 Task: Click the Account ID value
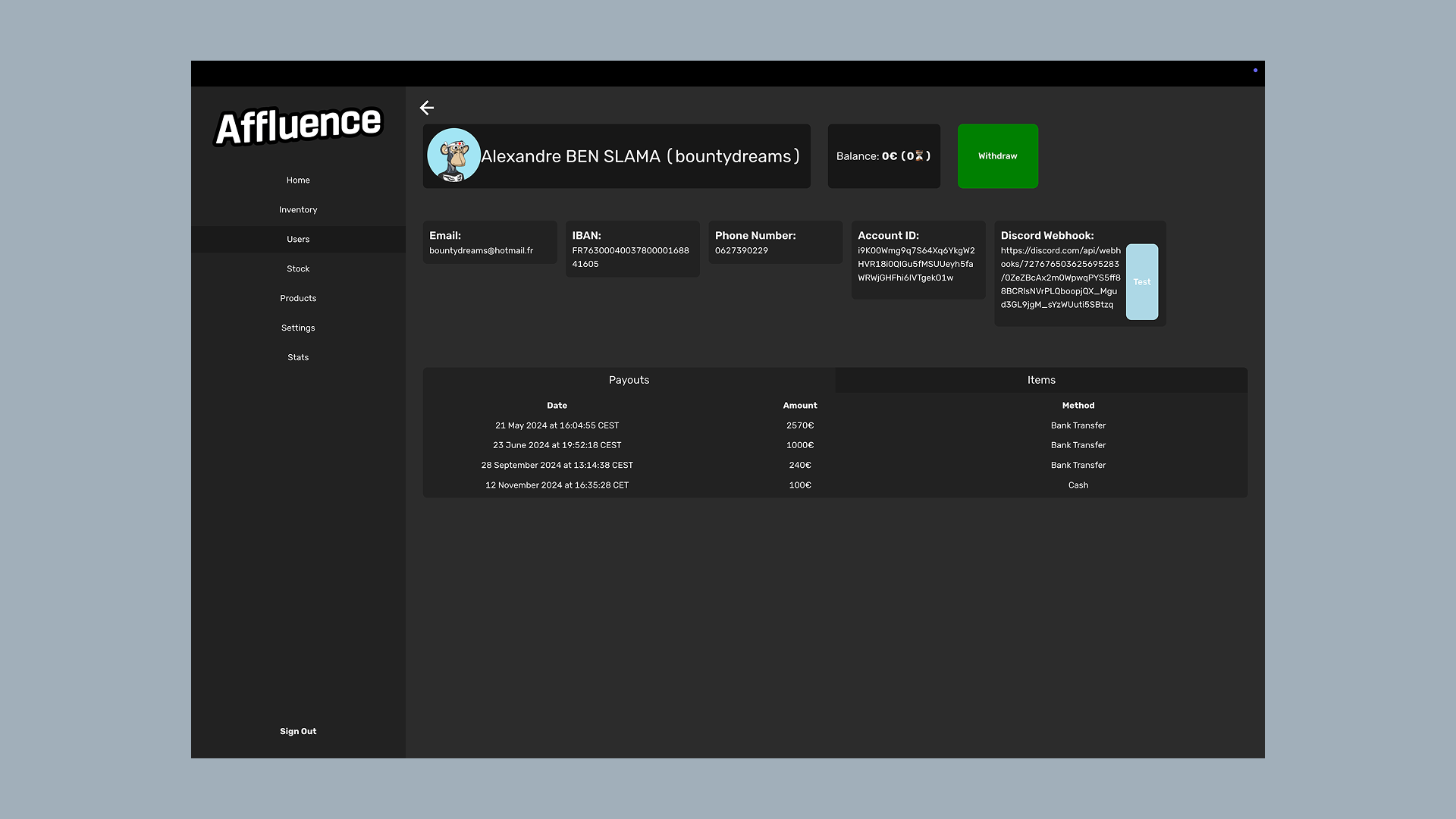click(x=916, y=265)
